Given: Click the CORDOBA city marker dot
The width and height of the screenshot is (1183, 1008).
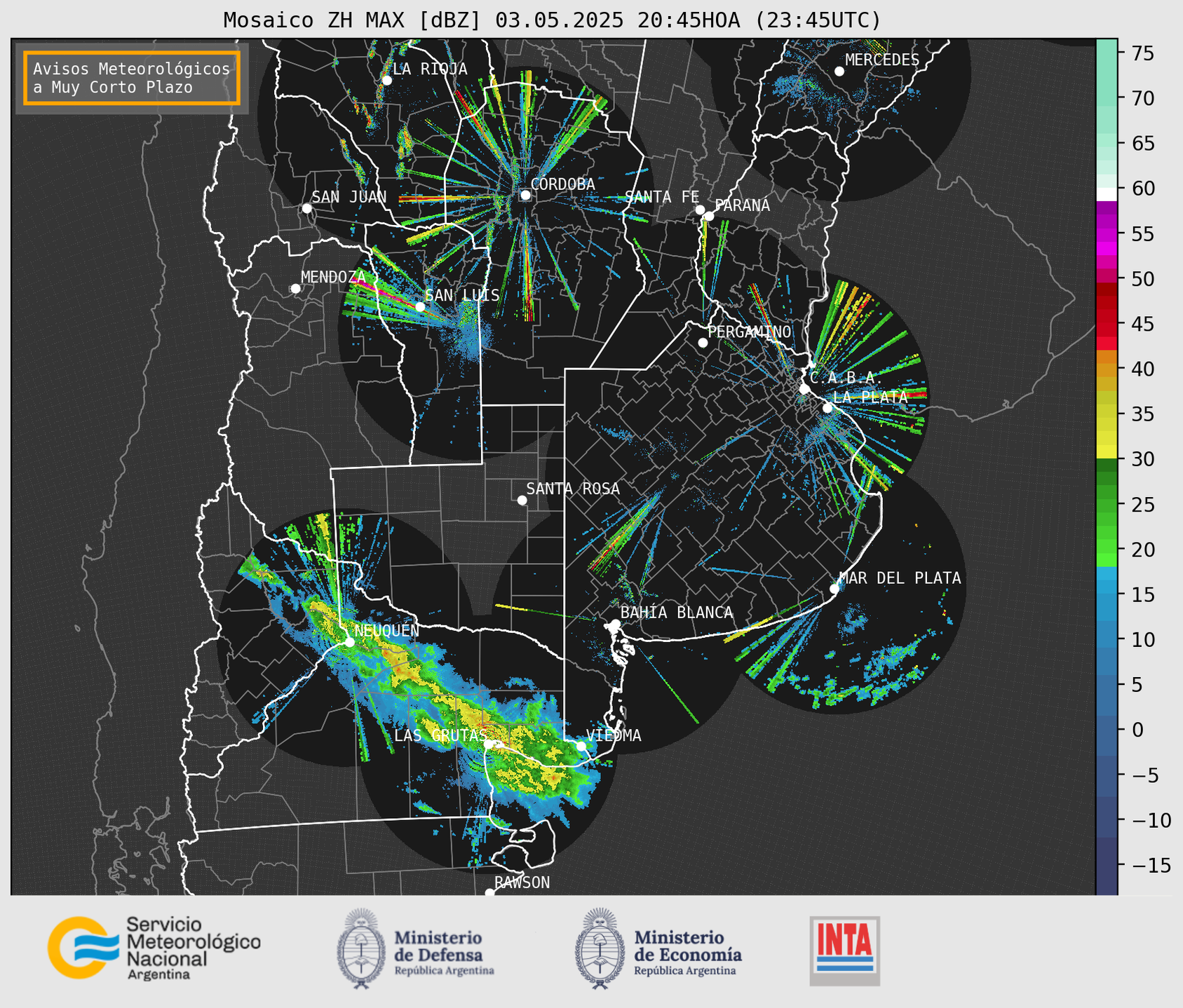Looking at the screenshot, I should tap(525, 195).
